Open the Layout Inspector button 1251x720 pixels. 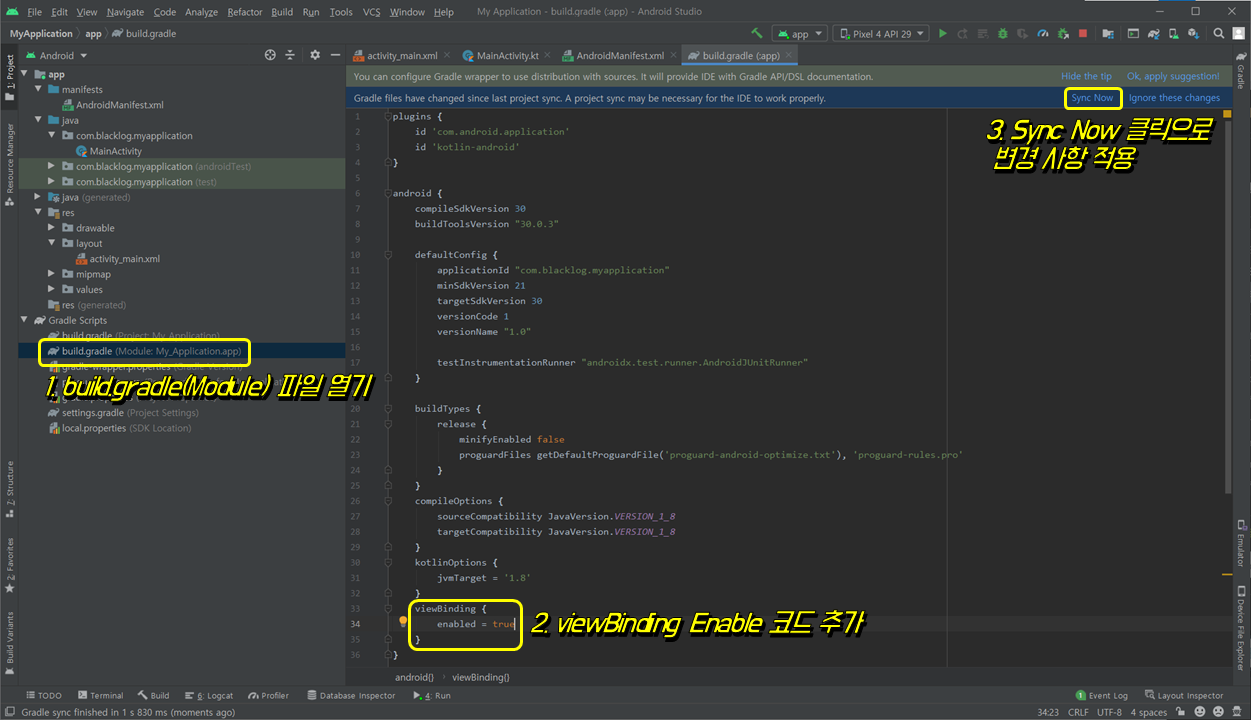coord(1184,695)
